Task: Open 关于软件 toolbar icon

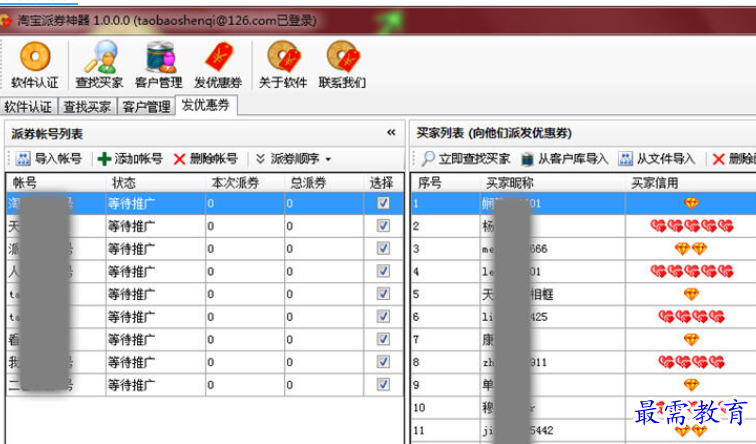Action: 283,65
